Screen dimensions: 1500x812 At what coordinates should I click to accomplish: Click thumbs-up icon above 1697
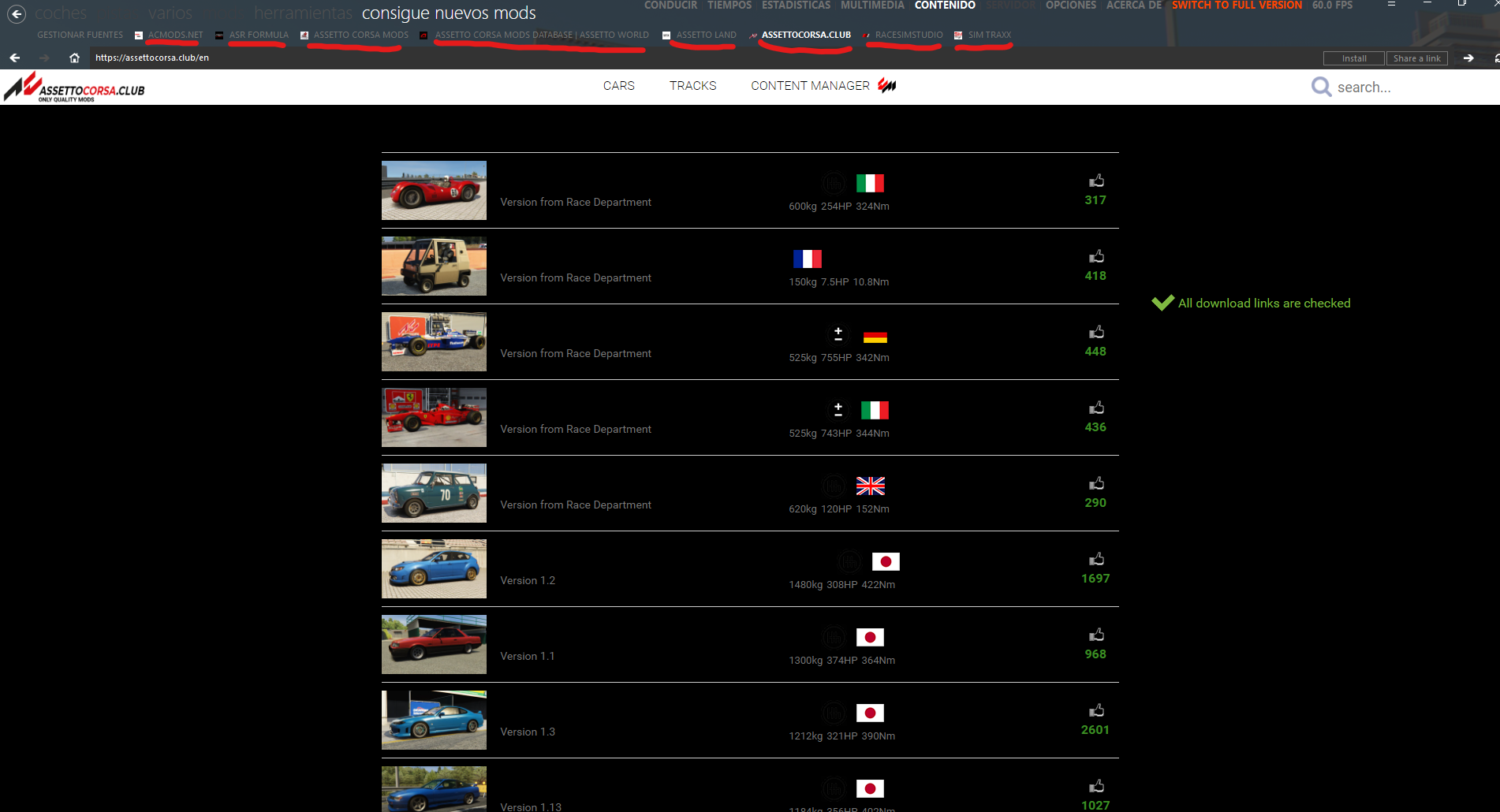pyautogui.click(x=1096, y=560)
